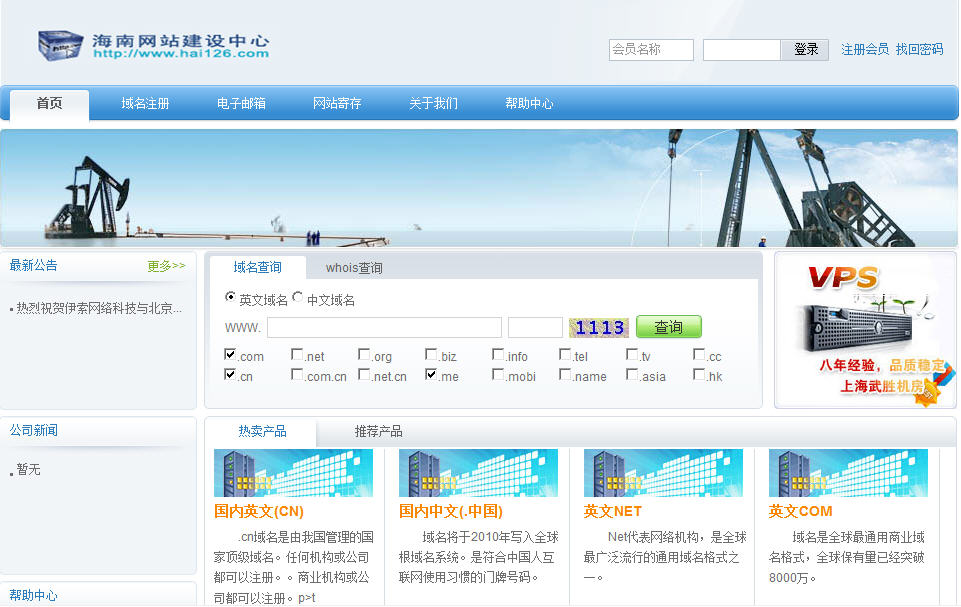The height and width of the screenshot is (607, 961).
Task: Enable the .net domain checkbox
Action: pyautogui.click(x=297, y=355)
